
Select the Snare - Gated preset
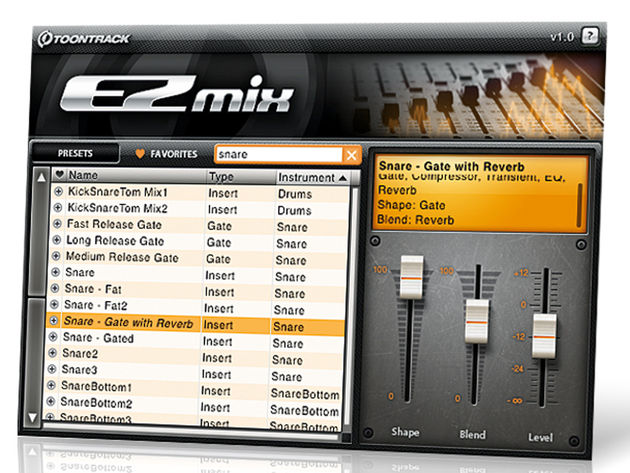[98, 338]
